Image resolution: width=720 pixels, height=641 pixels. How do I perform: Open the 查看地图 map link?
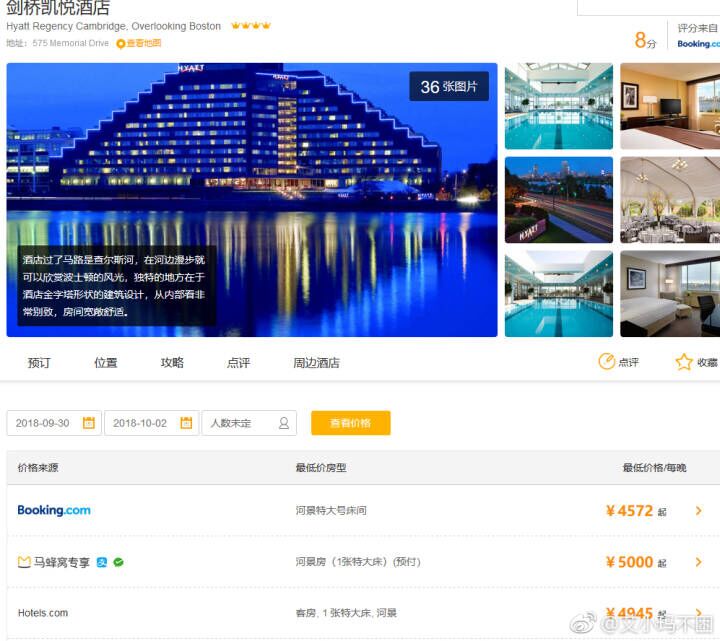pos(144,43)
